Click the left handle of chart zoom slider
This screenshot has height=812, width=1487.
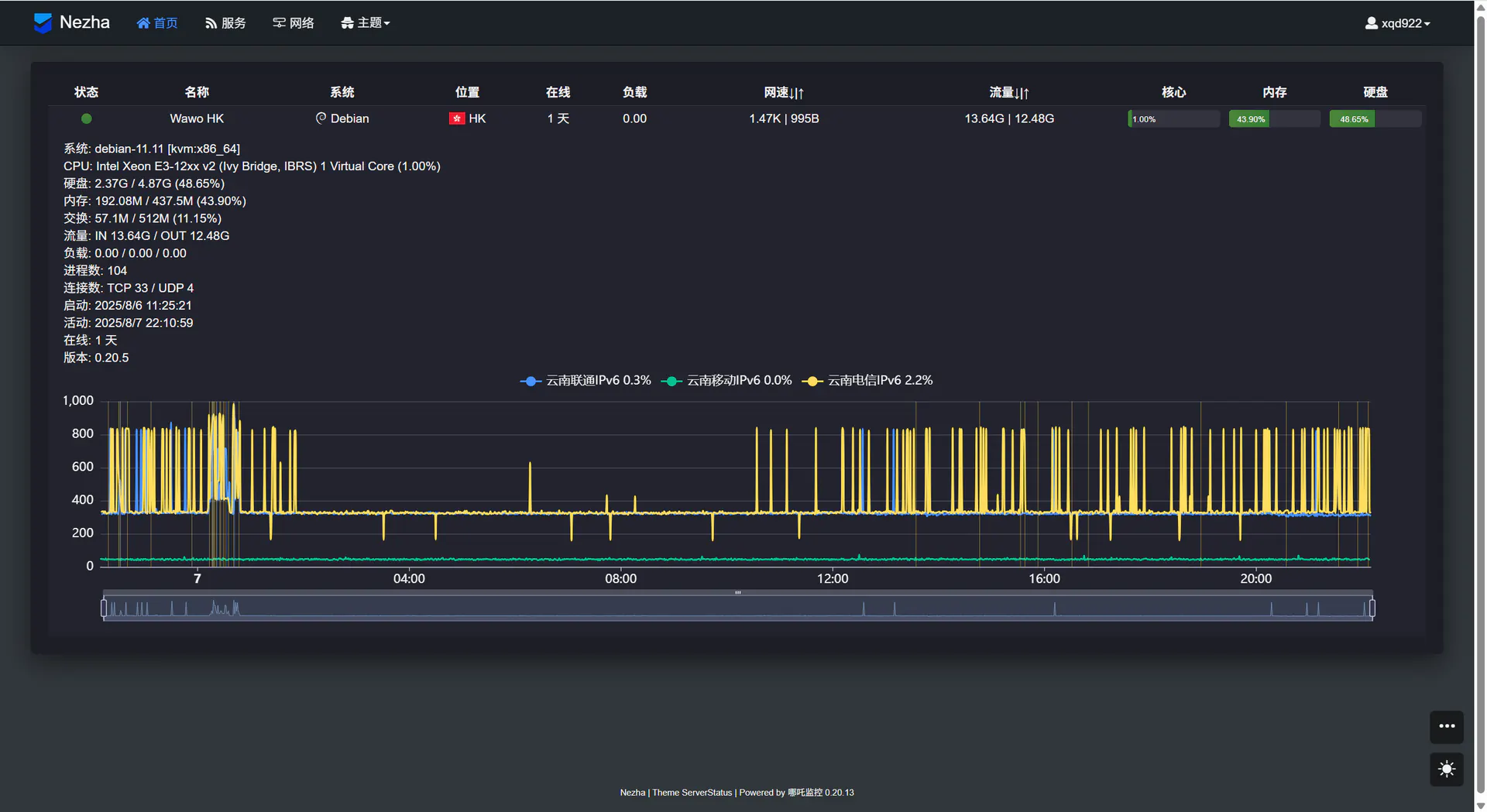(104, 608)
